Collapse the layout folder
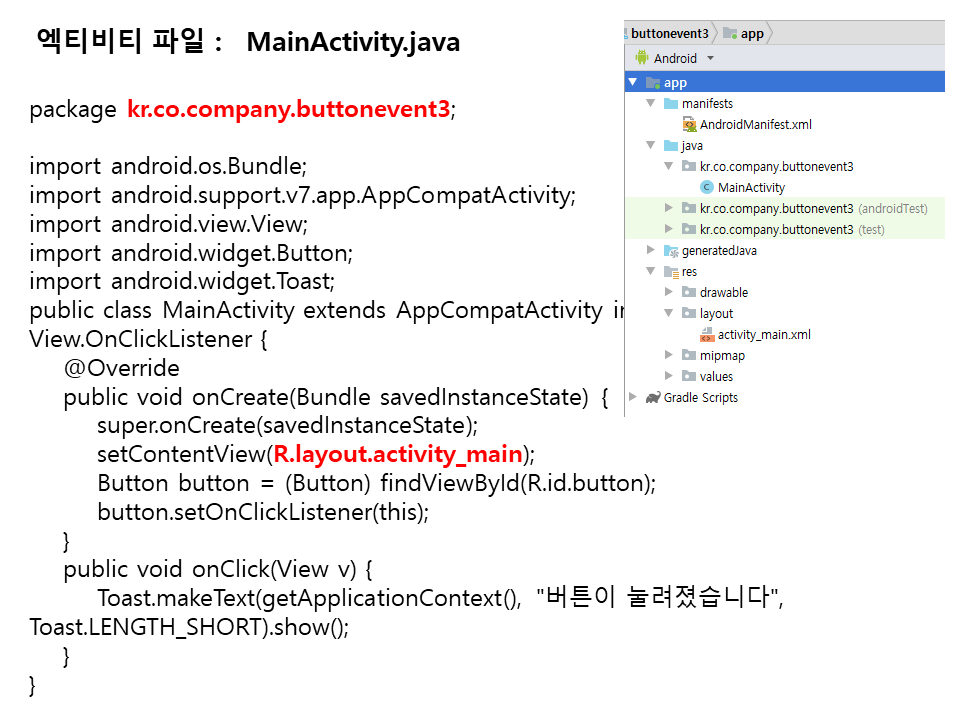Image resolution: width=960 pixels, height=720 pixels. pyautogui.click(x=669, y=314)
